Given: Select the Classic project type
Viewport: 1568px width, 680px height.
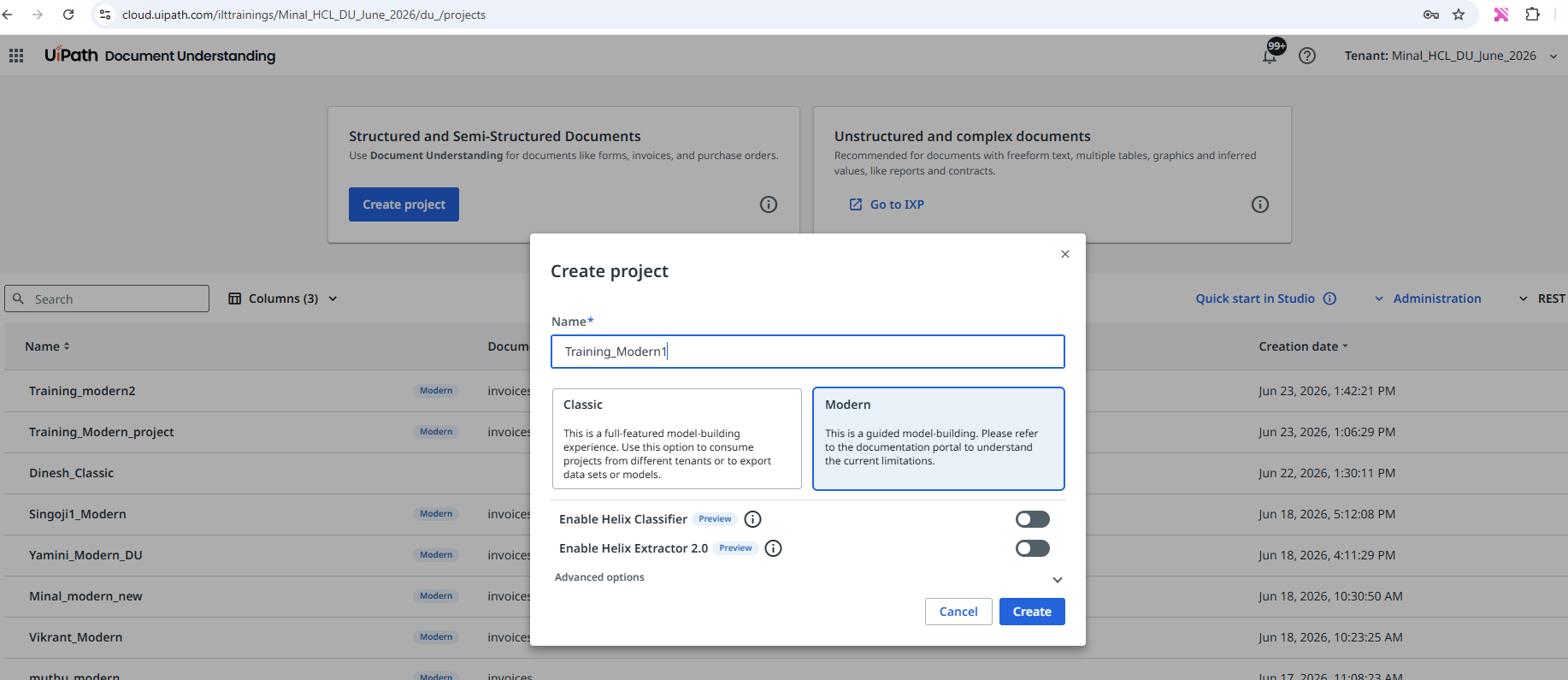Looking at the screenshot, I should click(x=677, y=439).
